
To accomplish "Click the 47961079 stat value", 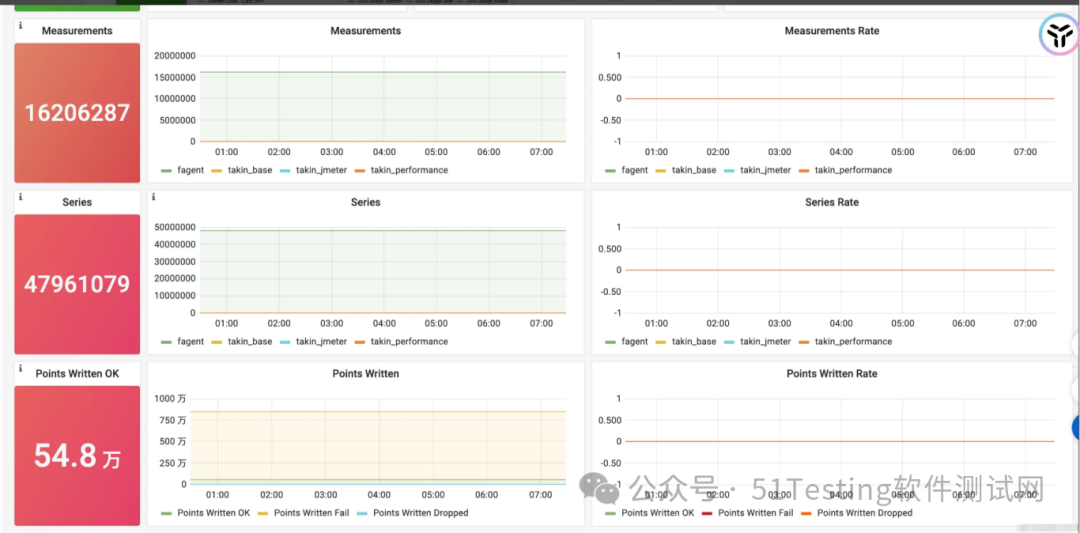I will [x=77, y=284].
